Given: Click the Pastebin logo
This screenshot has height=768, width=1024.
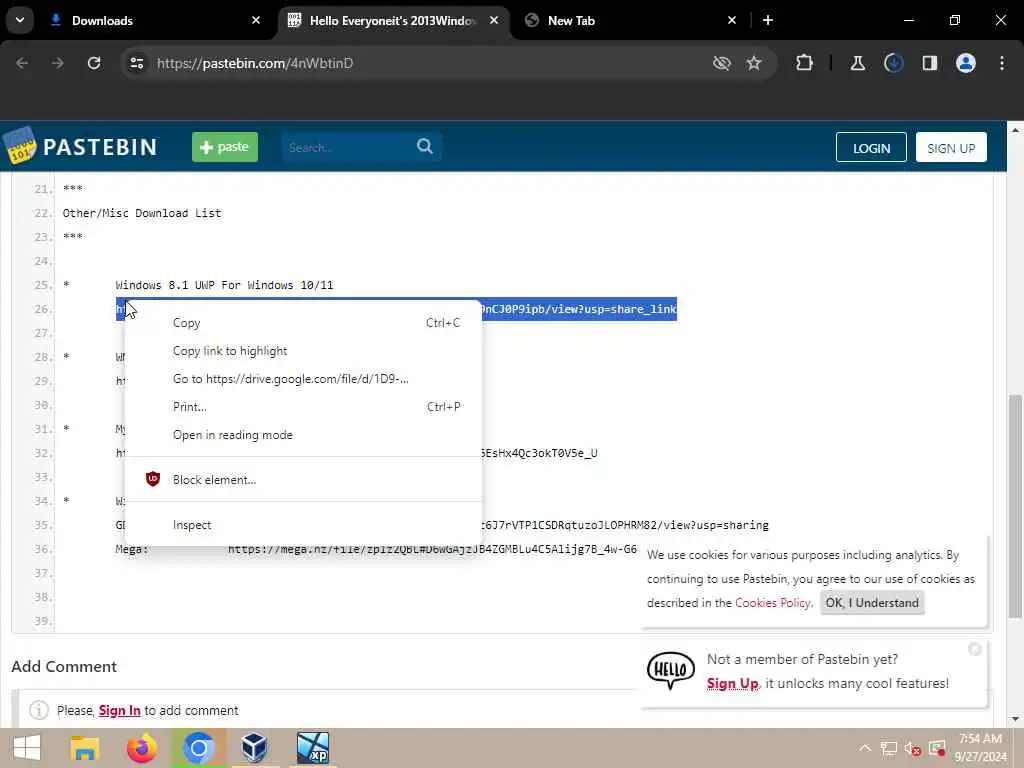Looking at the screenshot, I should click(80, 146).
